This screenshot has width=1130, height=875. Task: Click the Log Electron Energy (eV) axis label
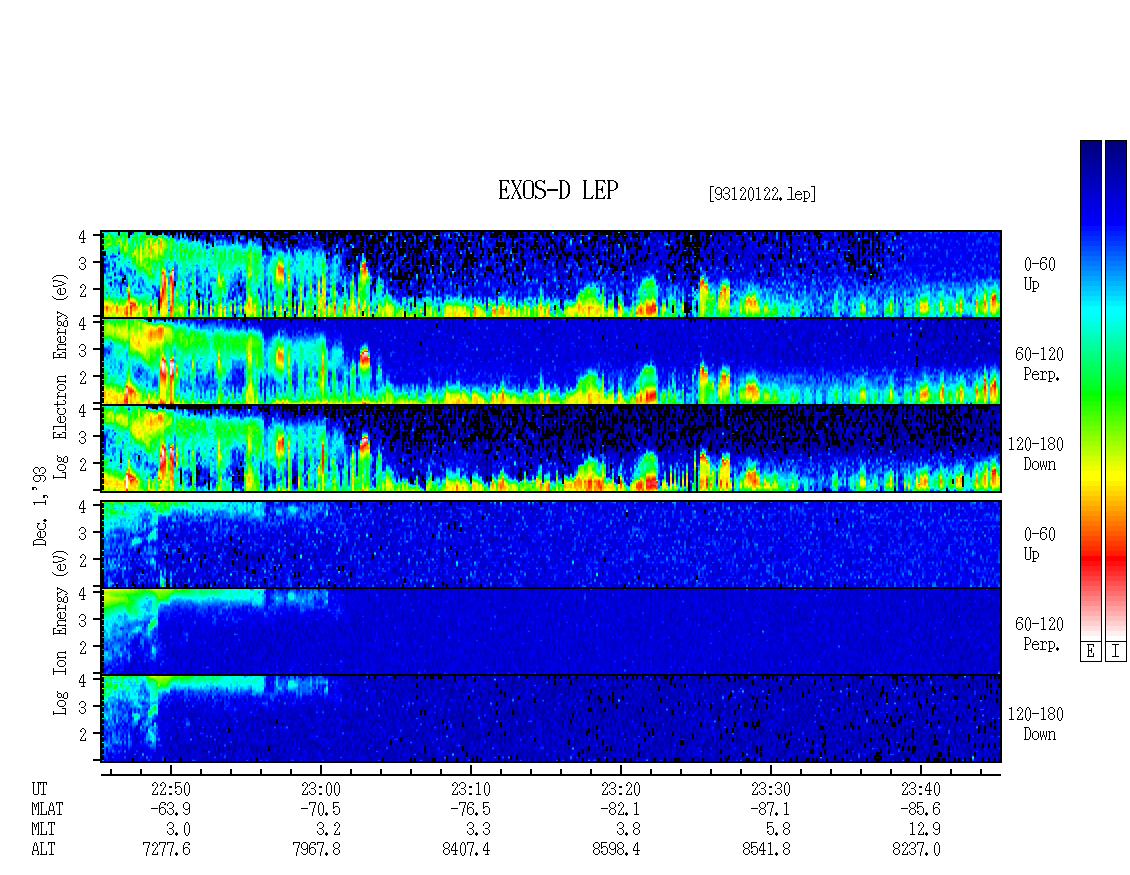(x=60, y=375)
